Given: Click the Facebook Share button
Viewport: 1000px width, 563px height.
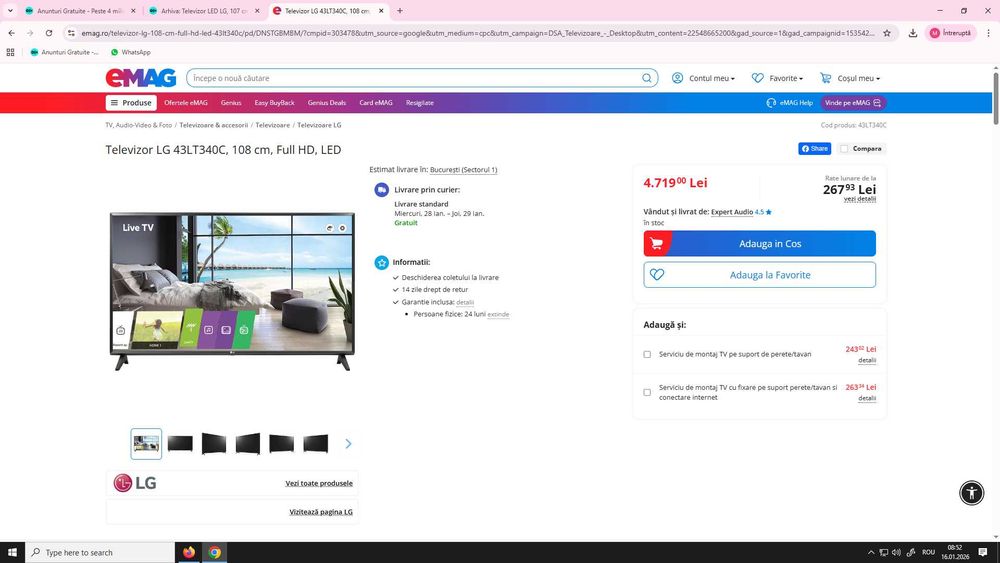Looking at the screenshot, I should point(814,149).
